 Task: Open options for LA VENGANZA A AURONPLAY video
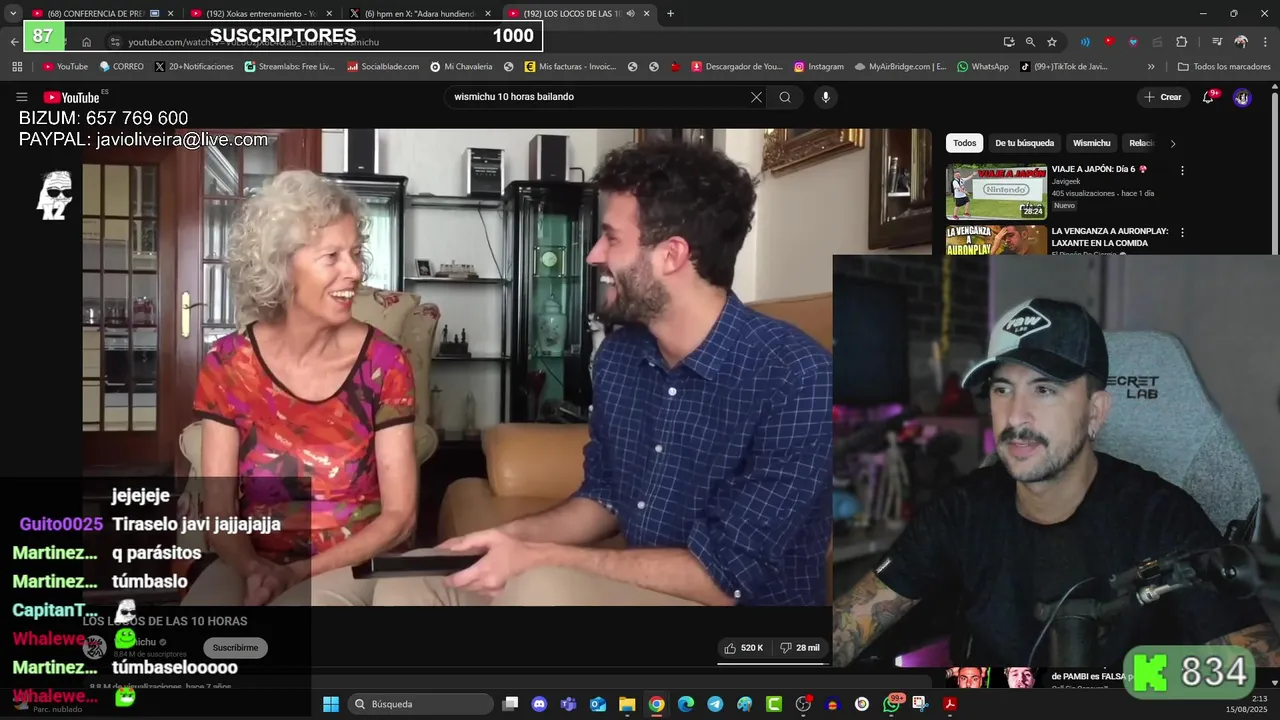click(x=1182, y=232)
